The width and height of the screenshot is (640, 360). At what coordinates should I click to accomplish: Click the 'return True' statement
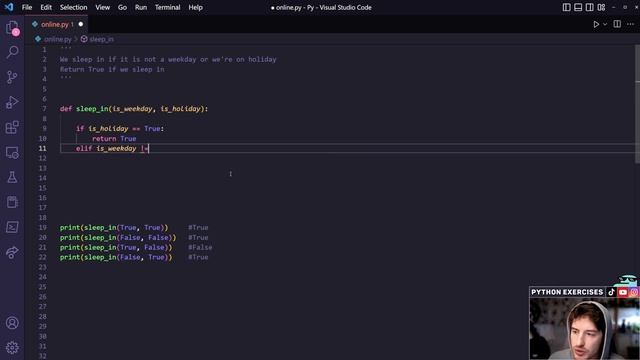[x=114, y=138]
